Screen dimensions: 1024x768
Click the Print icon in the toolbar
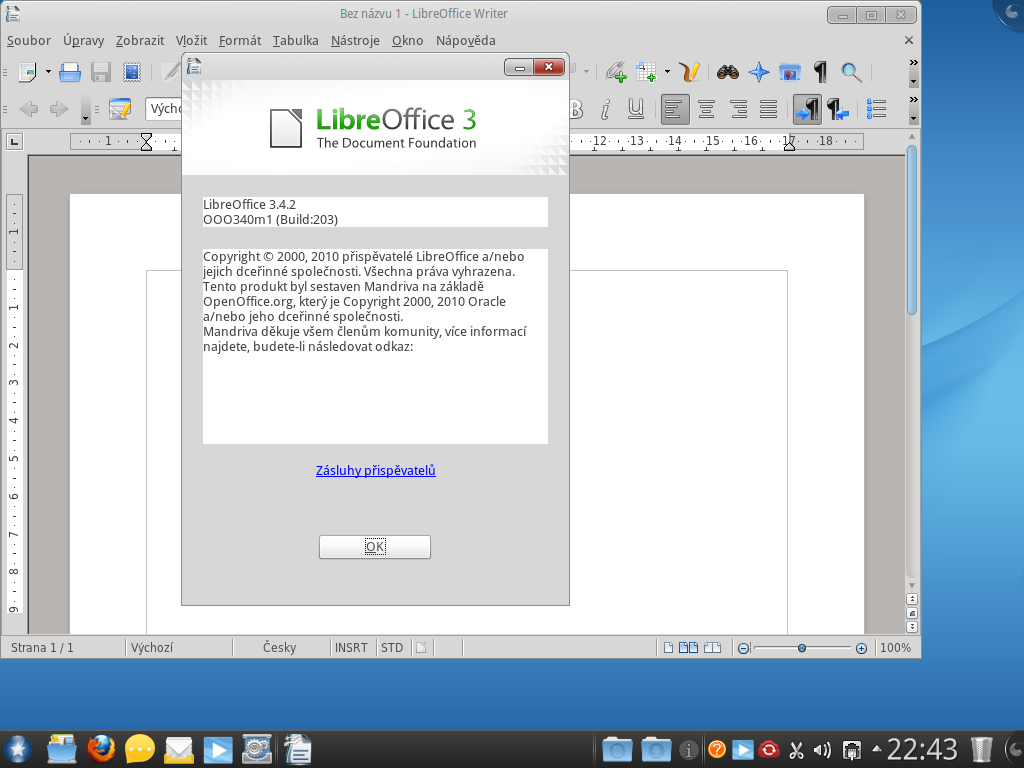(69, 72)
